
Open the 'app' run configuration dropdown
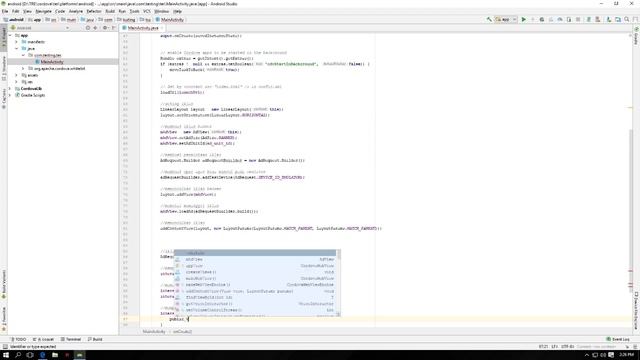506,20
